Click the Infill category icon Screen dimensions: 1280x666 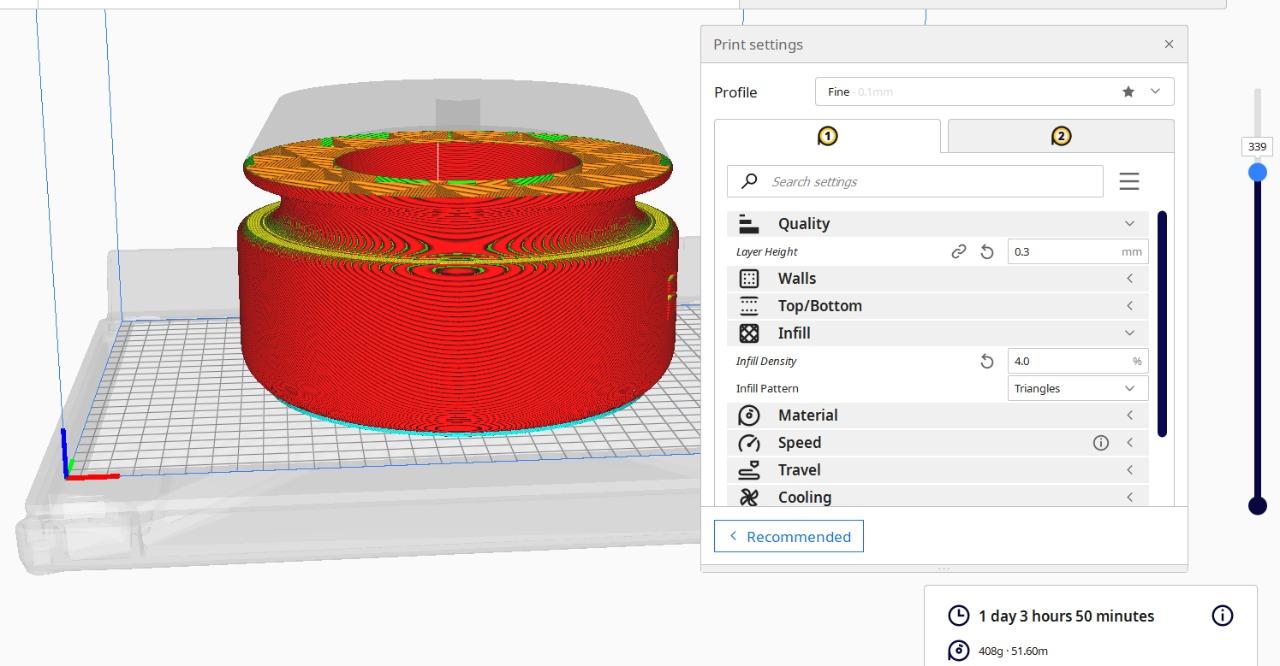tap(748, 333)
